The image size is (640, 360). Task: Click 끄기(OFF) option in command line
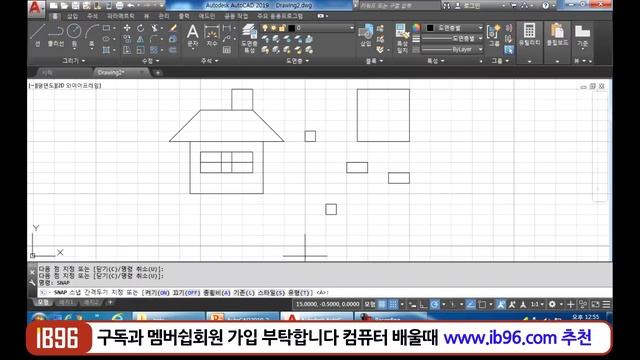pyautogui.click(x=186, y=293)
